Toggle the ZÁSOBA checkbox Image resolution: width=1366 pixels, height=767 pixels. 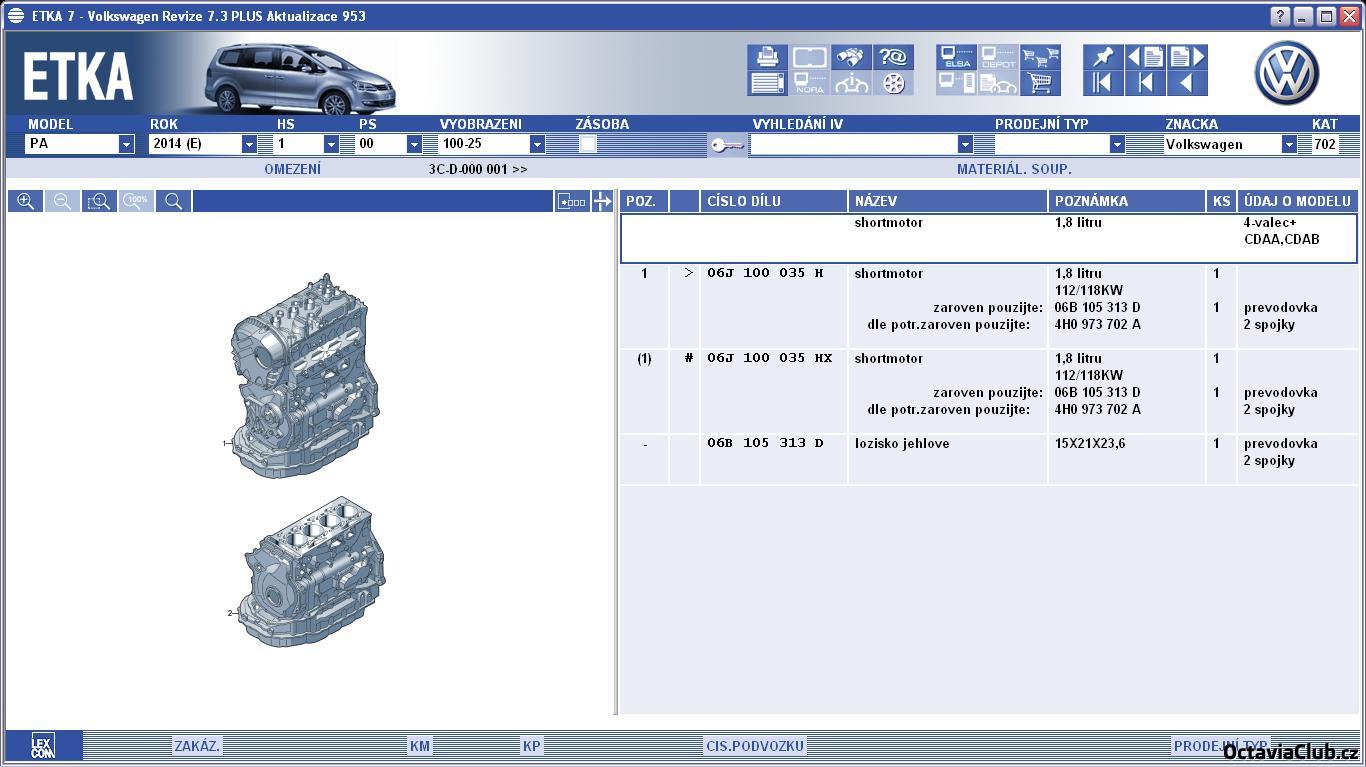(588, 144)
